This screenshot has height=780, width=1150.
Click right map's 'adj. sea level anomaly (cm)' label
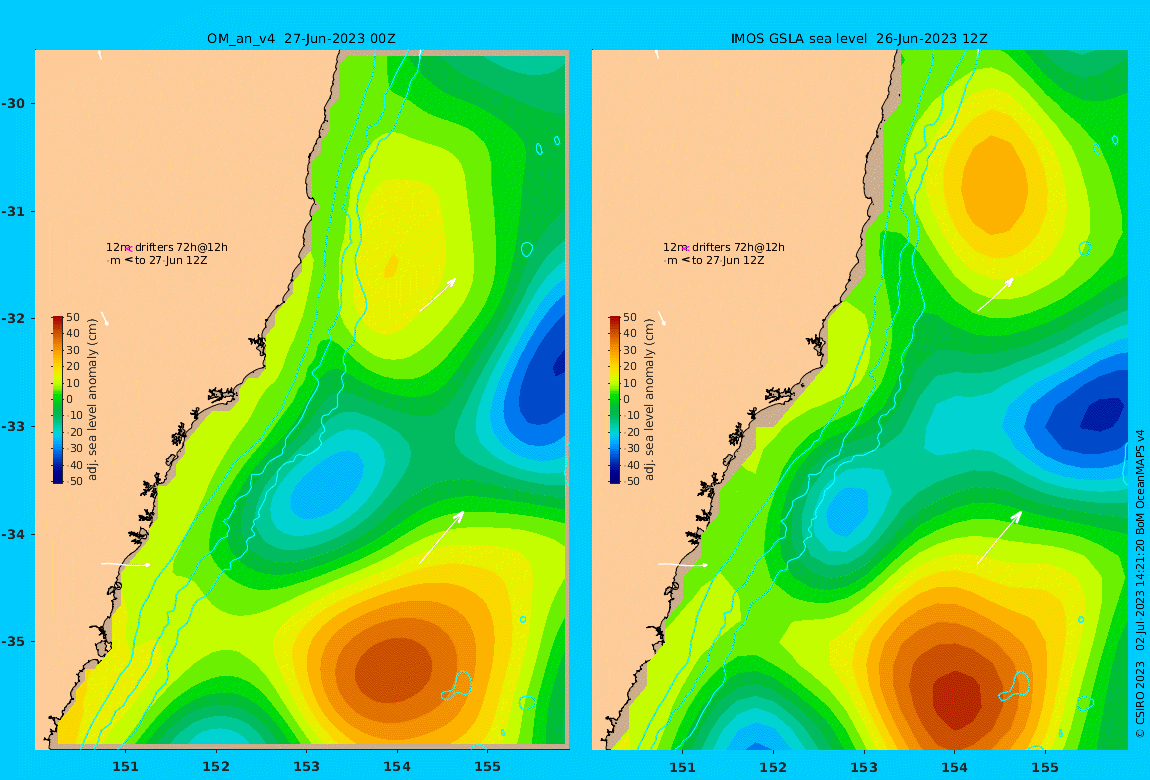[x=650, y=400]
